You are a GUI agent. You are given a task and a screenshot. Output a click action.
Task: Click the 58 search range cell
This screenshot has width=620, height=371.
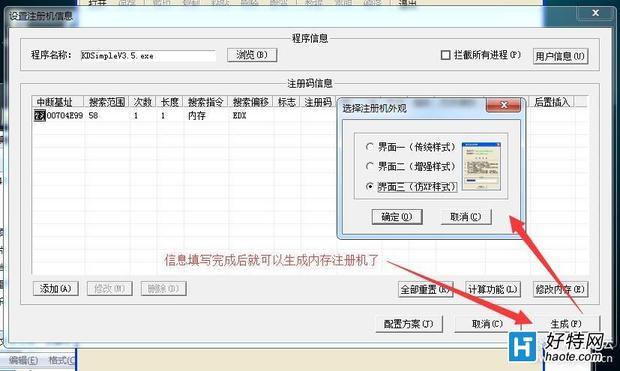click(x=93, y=115)
